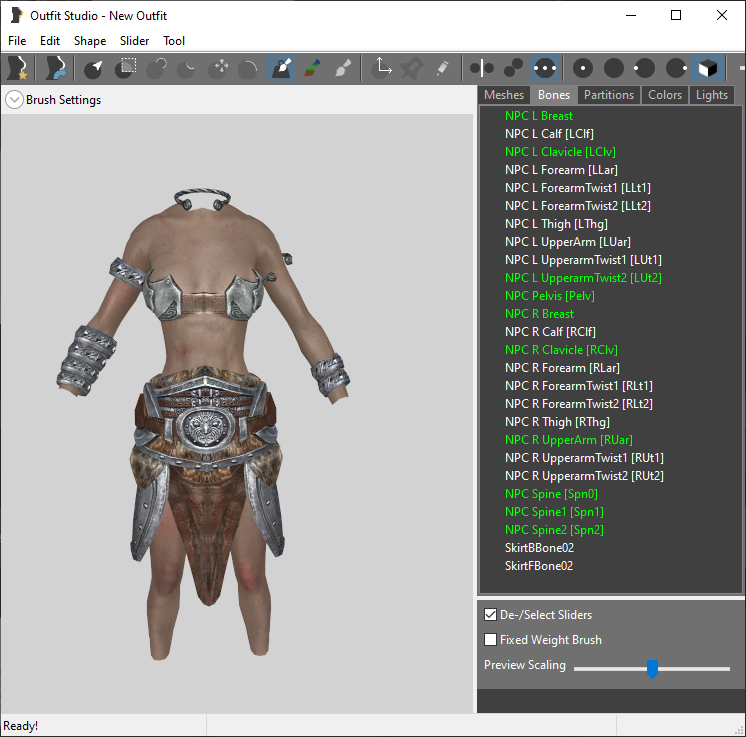Enable the Fixed Weight Brush checkbox

(490, 639)
